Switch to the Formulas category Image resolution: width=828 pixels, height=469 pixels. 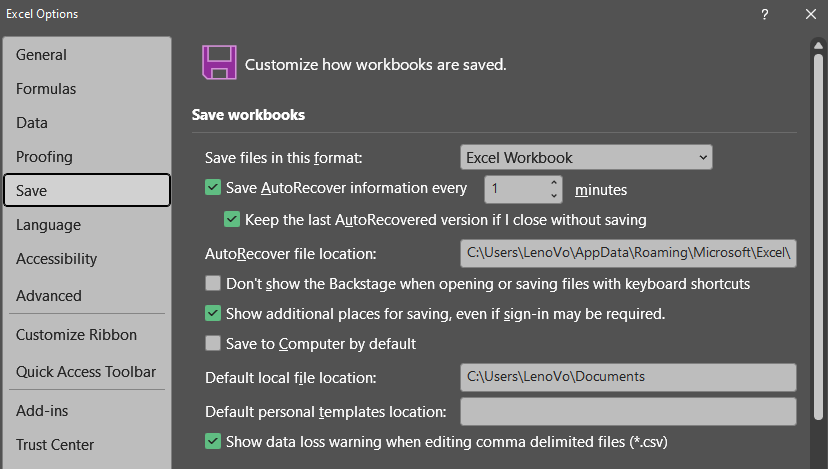pyautogui.click(x=46, y=89)
